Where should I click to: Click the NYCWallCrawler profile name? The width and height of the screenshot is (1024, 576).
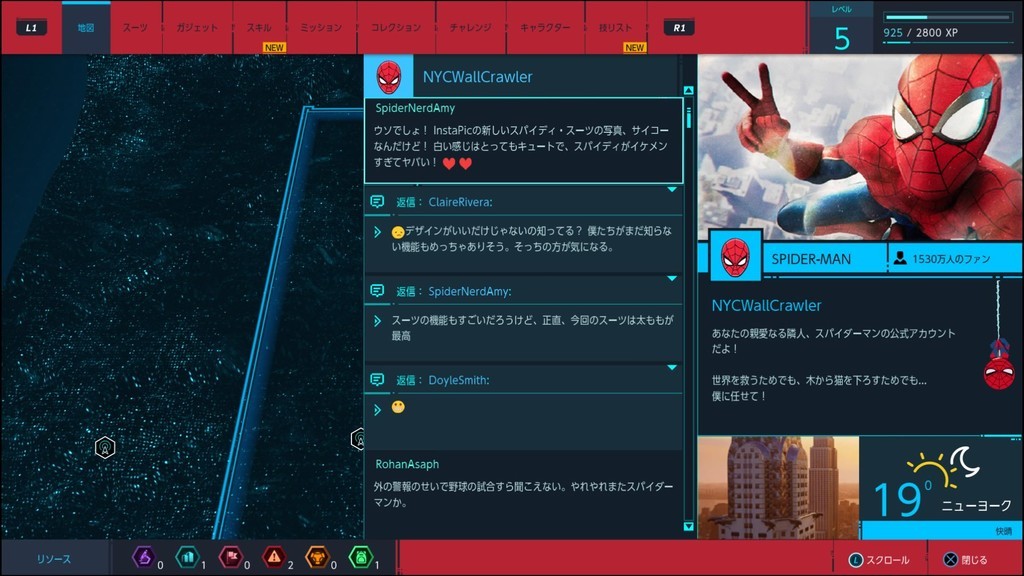point(766,305)
